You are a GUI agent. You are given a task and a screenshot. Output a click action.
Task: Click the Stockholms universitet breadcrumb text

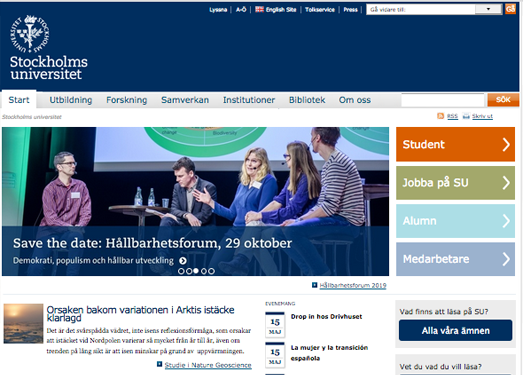pos(32,117)
